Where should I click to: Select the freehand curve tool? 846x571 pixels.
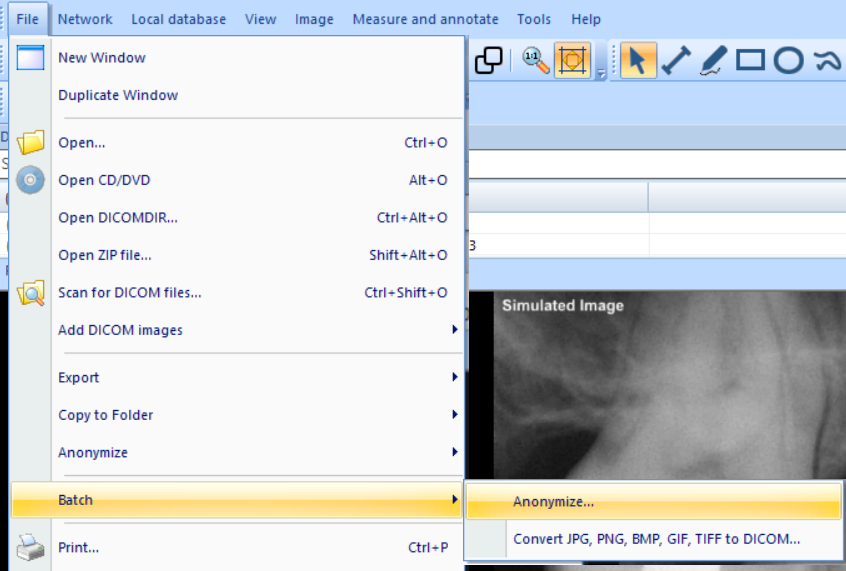point(827,60)
